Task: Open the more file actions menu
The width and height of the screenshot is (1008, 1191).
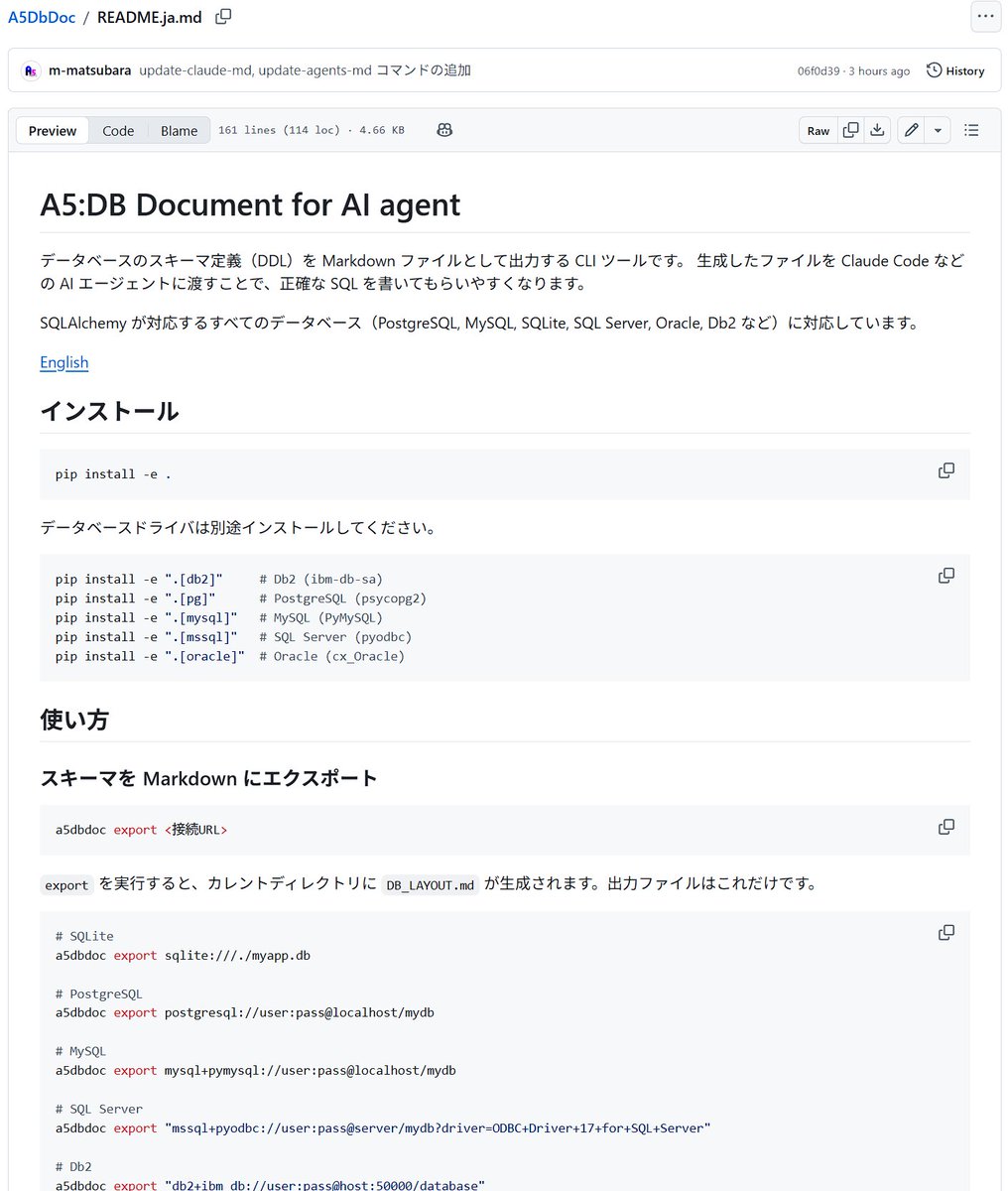Action: [985, 17]
